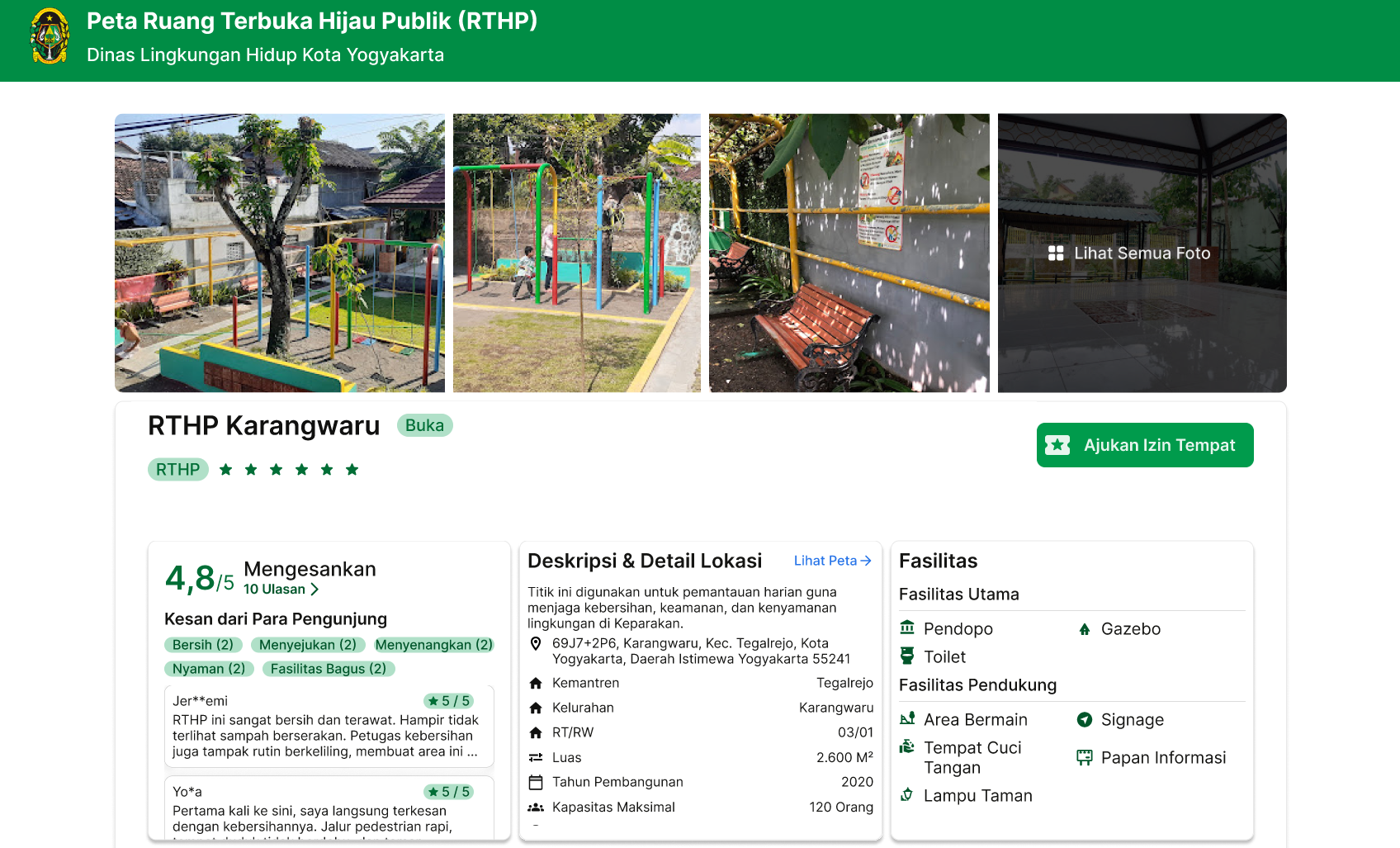Open the review by Jer**emi

point(329,726)
